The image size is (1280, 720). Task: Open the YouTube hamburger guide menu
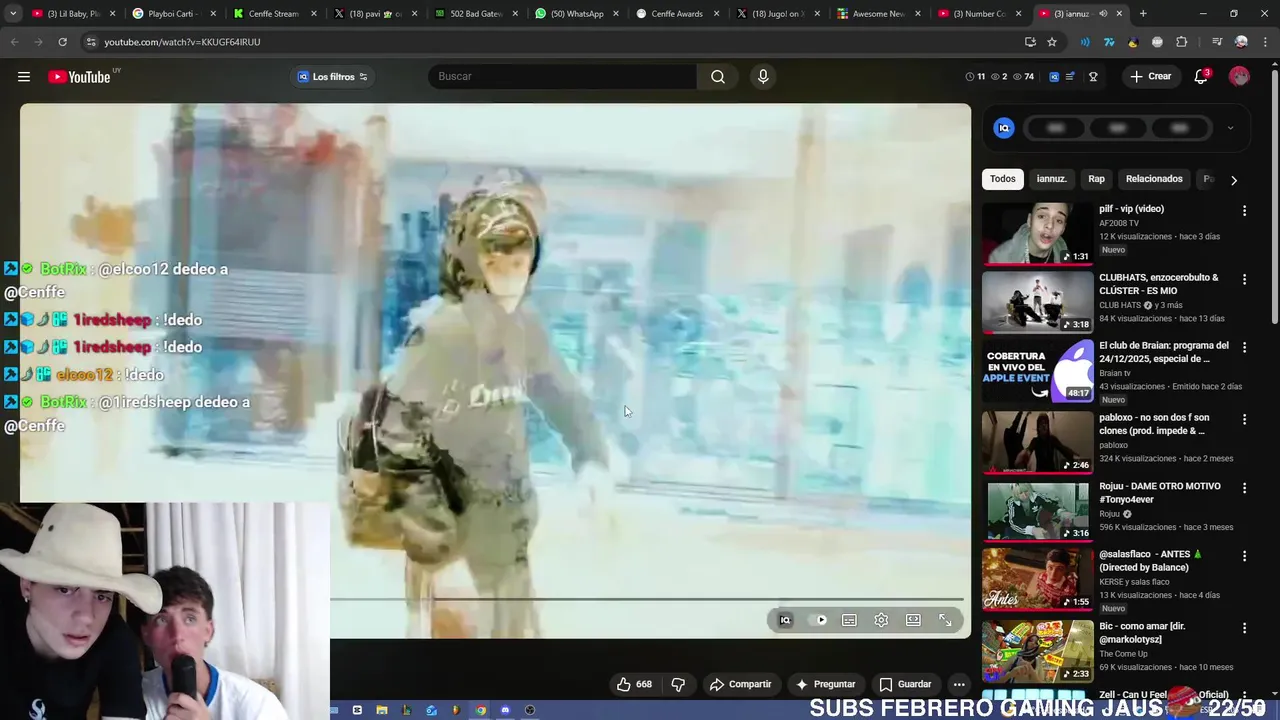point(24,77)
